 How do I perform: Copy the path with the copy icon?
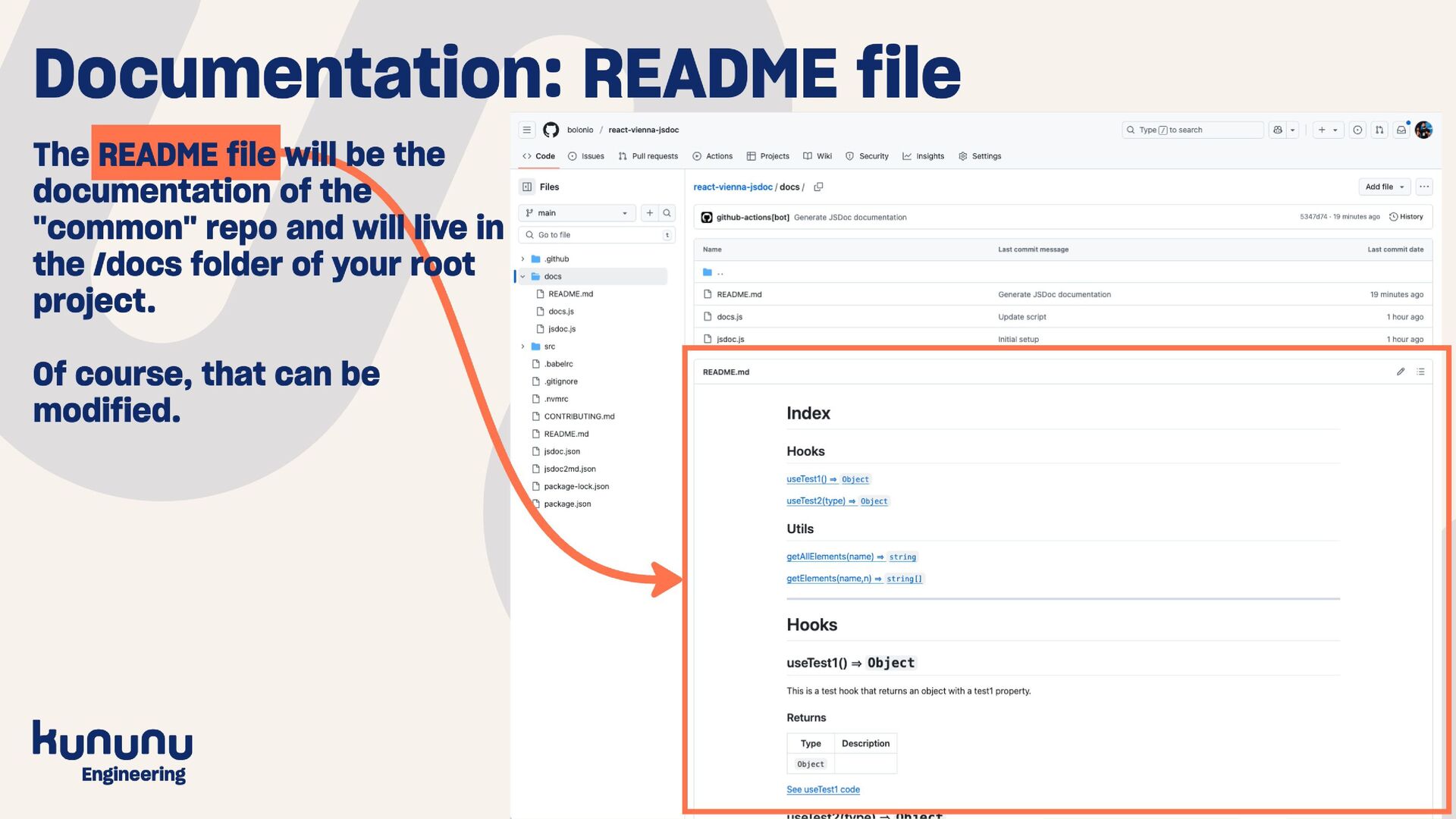pyautogui.click(x=818, y=187)
